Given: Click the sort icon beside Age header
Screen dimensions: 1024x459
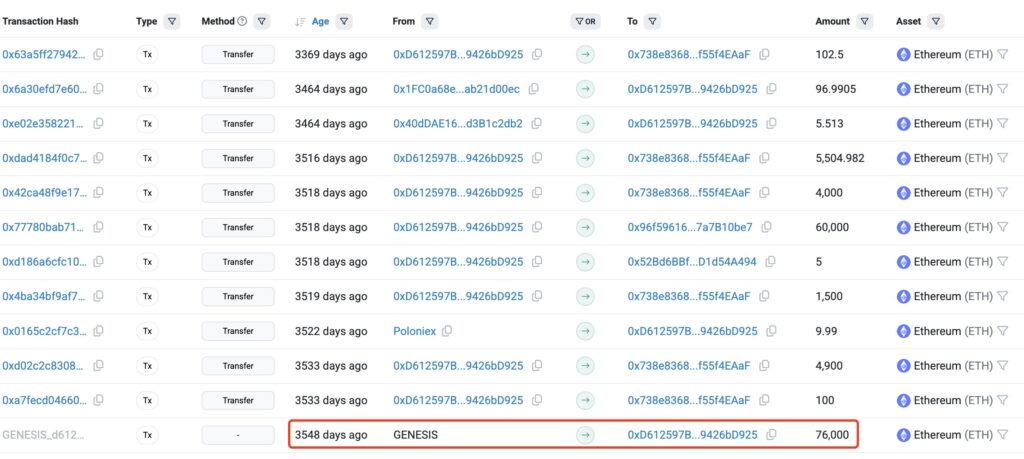Looking at the screenshot, I should 300,22.
